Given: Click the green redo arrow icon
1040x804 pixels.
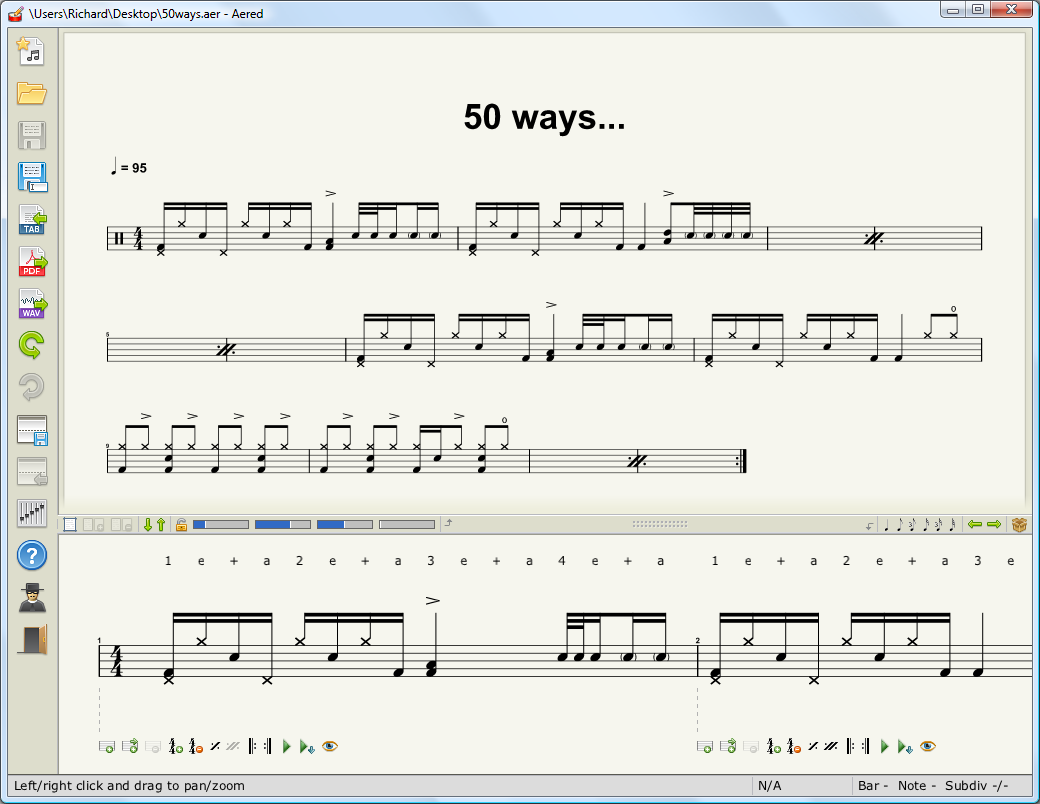Looking at the screenshot, I should click(31, 346).
